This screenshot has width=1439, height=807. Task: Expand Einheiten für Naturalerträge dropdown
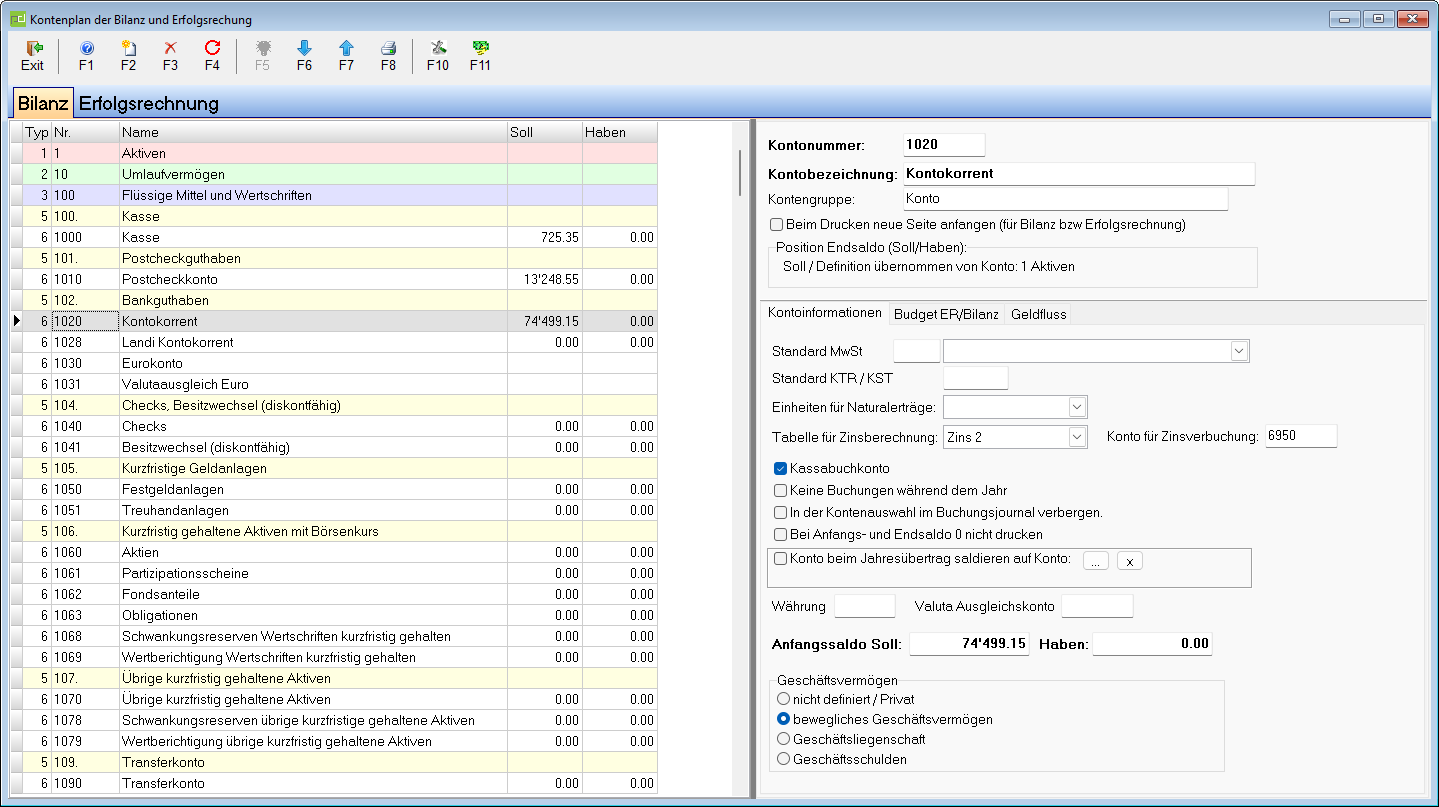(x=1076, y=407)
